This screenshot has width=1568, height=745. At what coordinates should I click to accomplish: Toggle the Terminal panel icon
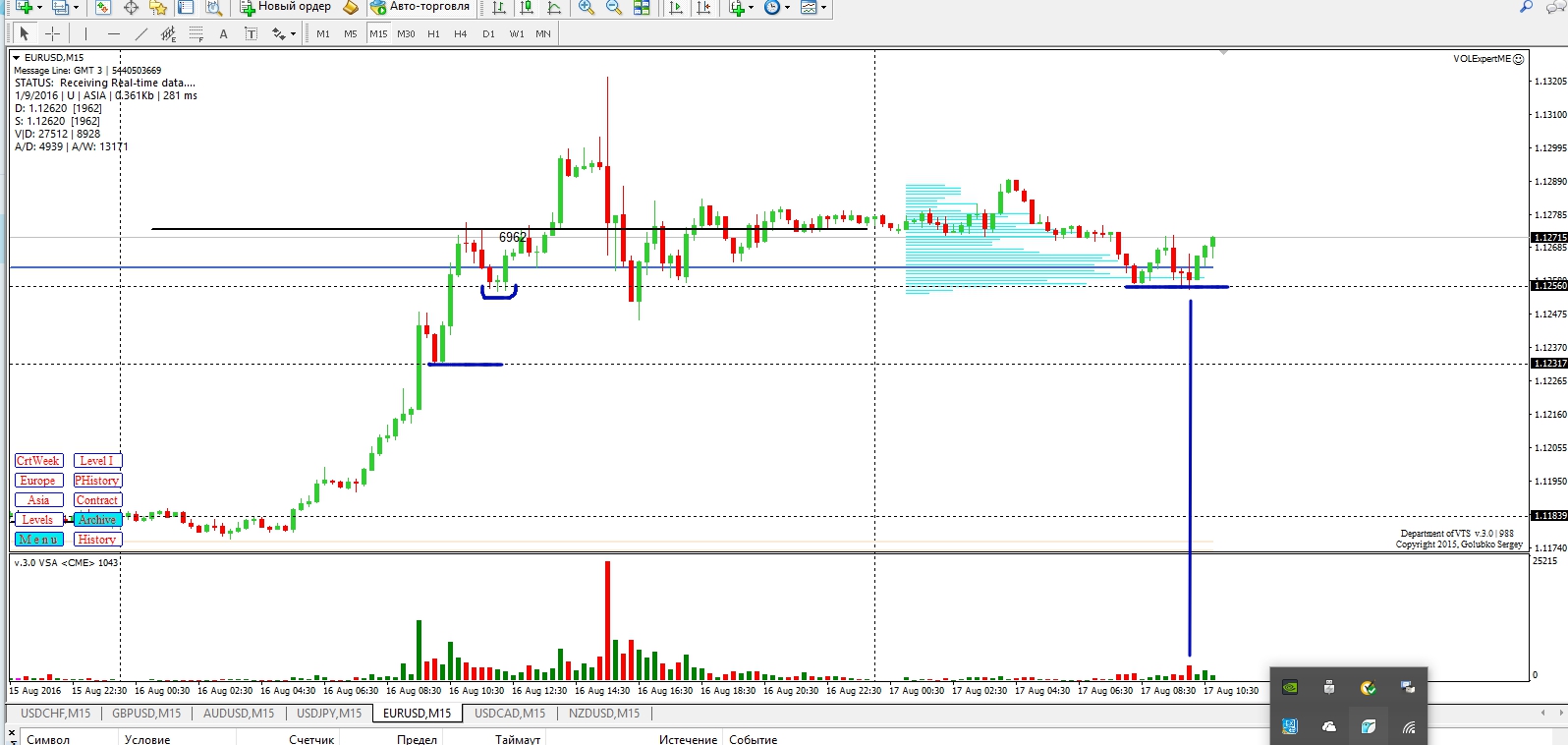coord(186,7)
